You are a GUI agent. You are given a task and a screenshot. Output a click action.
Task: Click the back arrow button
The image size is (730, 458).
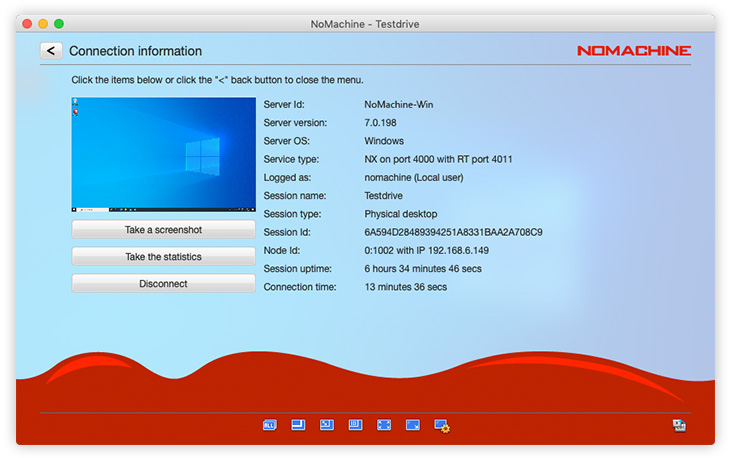pyautogui.click(x=51, y=51)
